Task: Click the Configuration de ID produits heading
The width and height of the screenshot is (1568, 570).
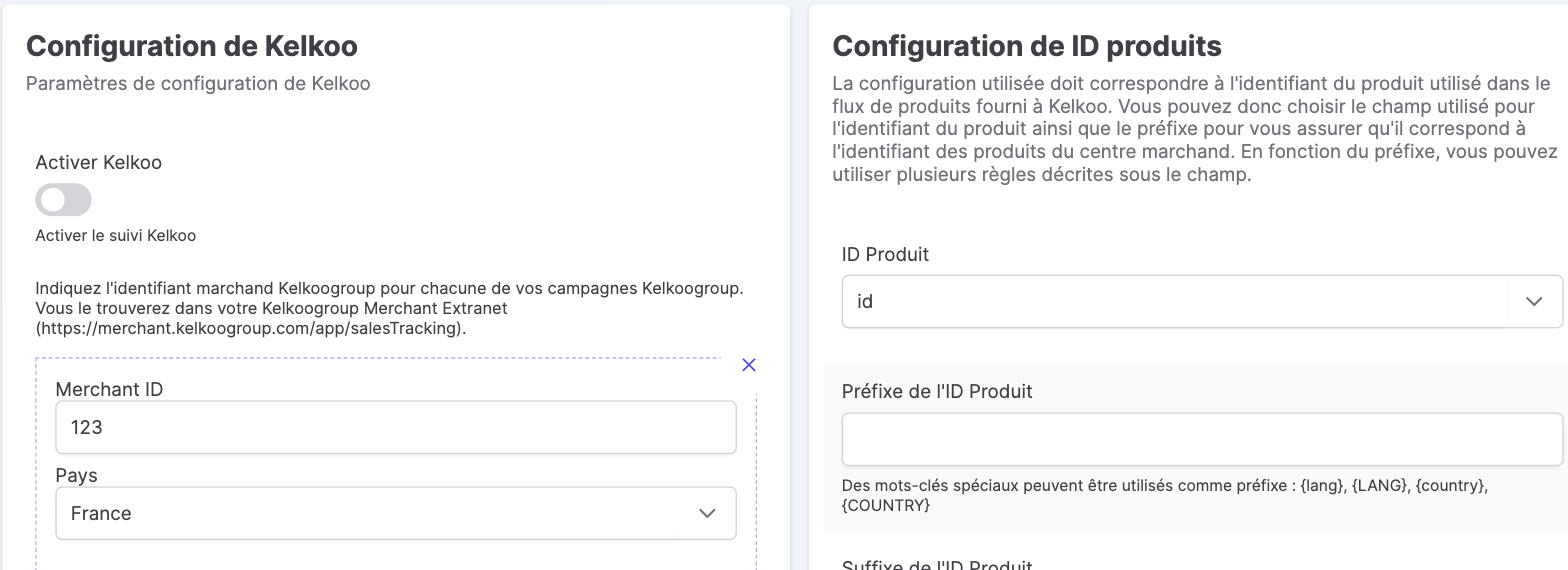Action: point(1027,46)
